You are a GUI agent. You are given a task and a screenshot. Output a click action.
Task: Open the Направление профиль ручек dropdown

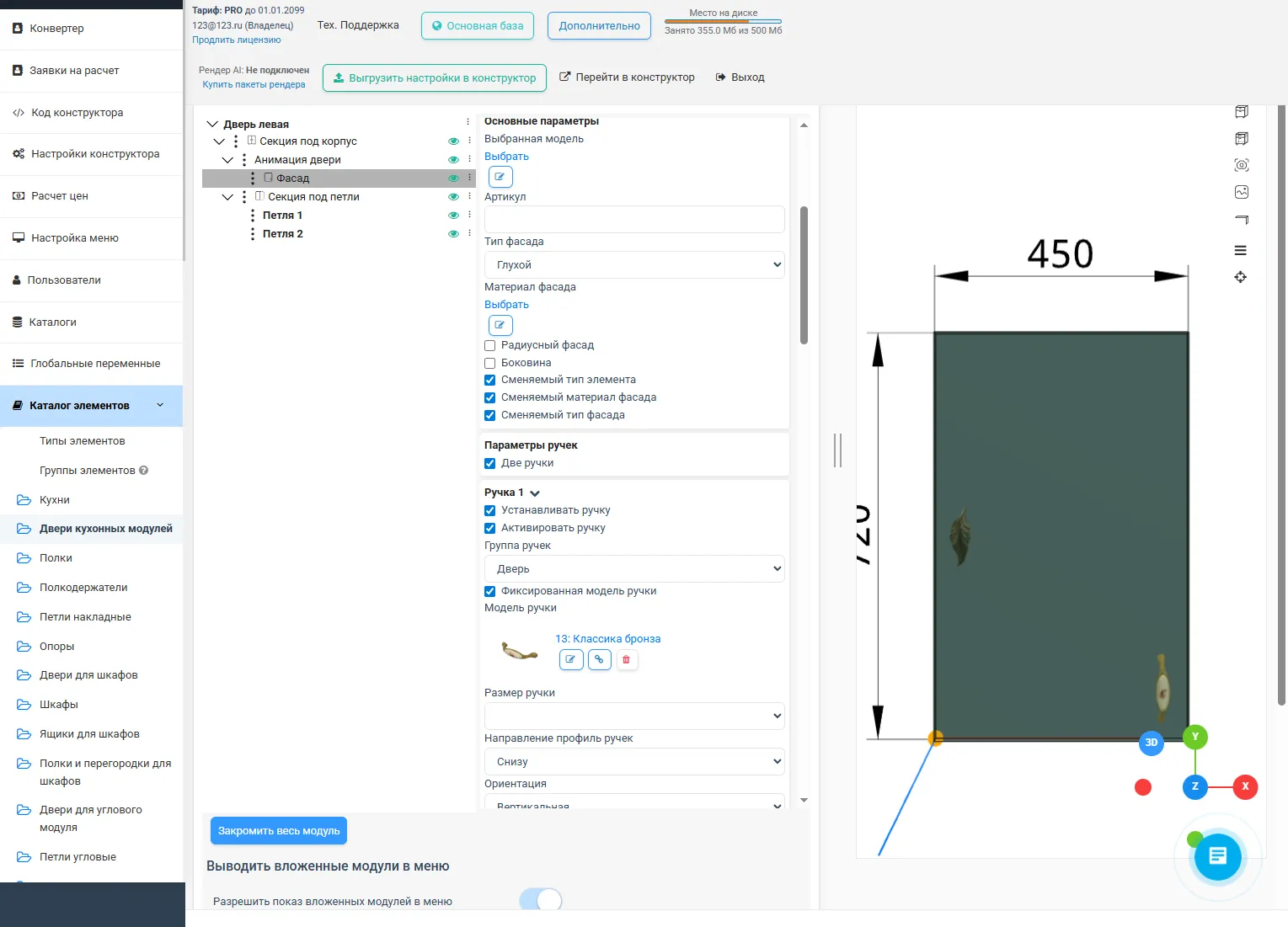pos(634,761)
